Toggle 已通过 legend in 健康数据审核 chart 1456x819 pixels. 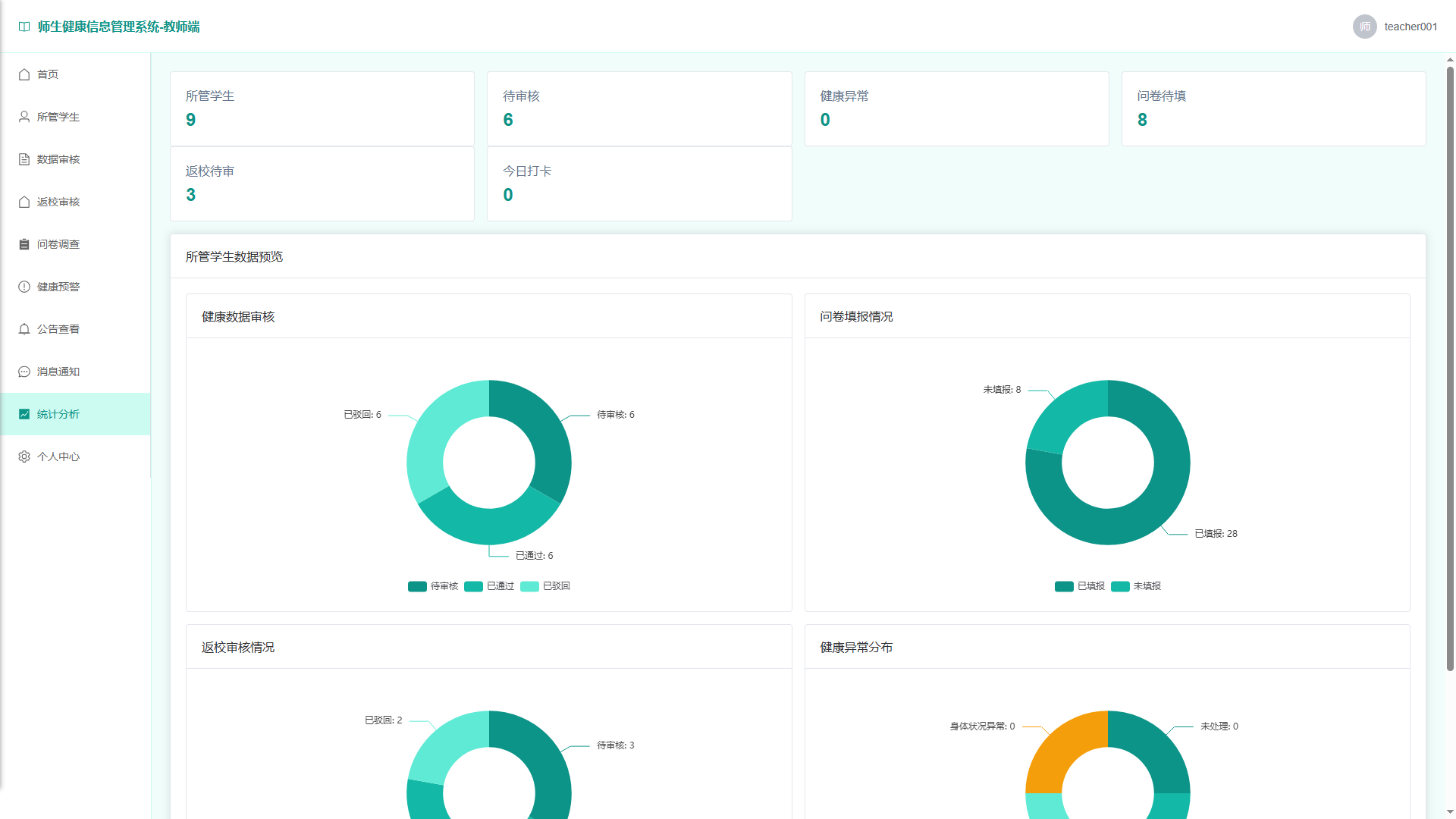tap(489, 586)
